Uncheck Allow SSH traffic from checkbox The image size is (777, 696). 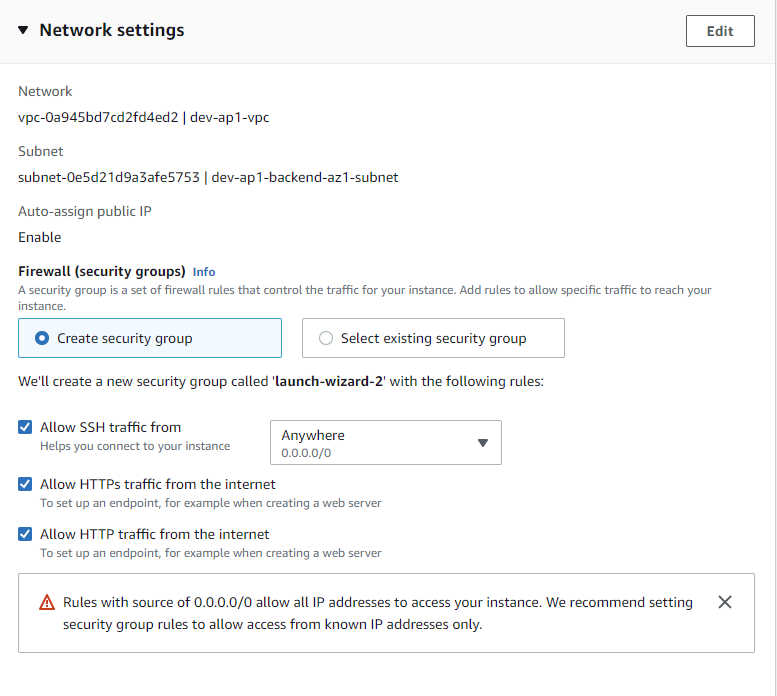click(25, 427)
